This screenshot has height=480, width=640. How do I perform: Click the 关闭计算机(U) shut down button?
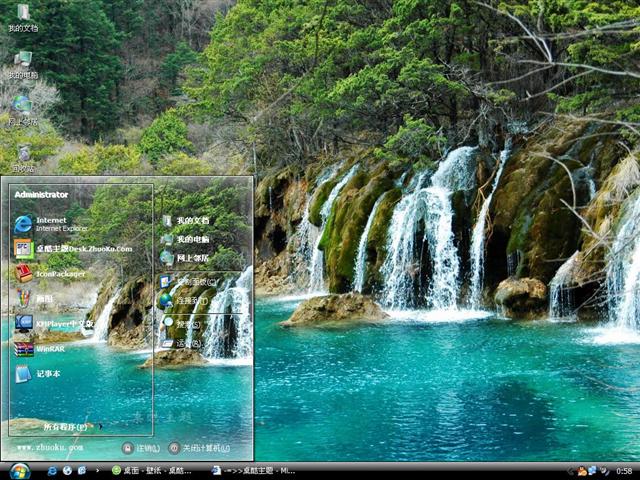coord(199,448)
